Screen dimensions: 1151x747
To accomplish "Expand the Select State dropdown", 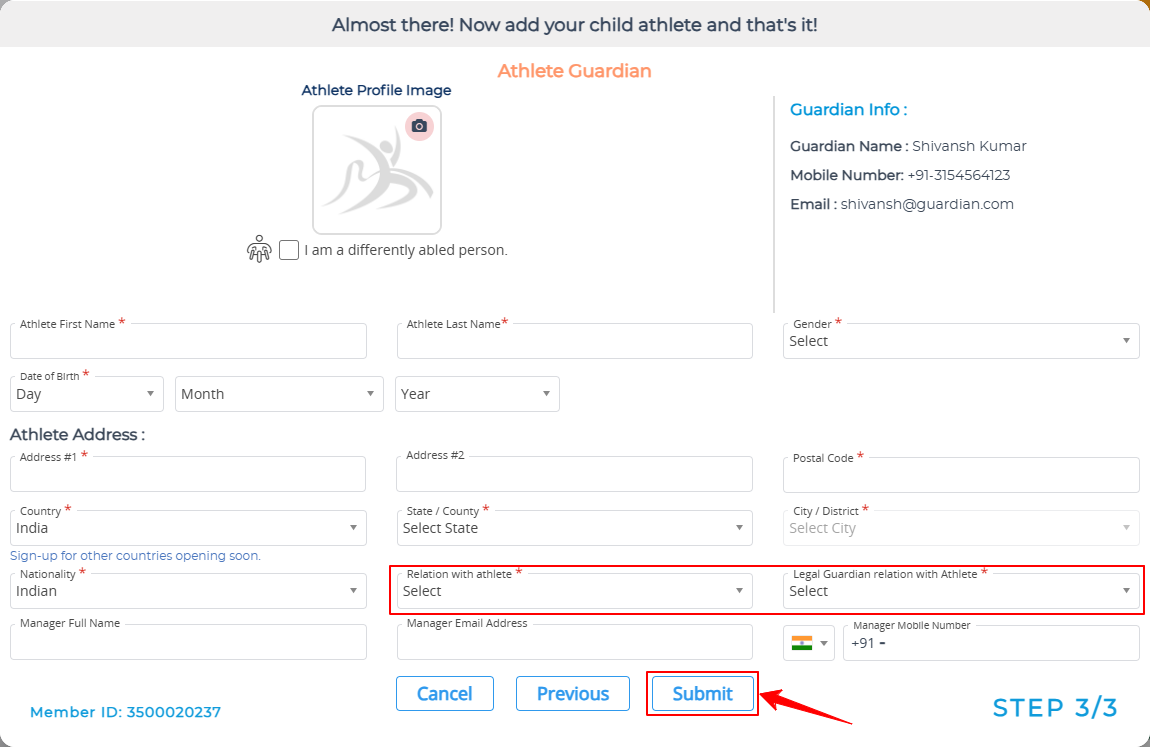I will pos(574,528).
